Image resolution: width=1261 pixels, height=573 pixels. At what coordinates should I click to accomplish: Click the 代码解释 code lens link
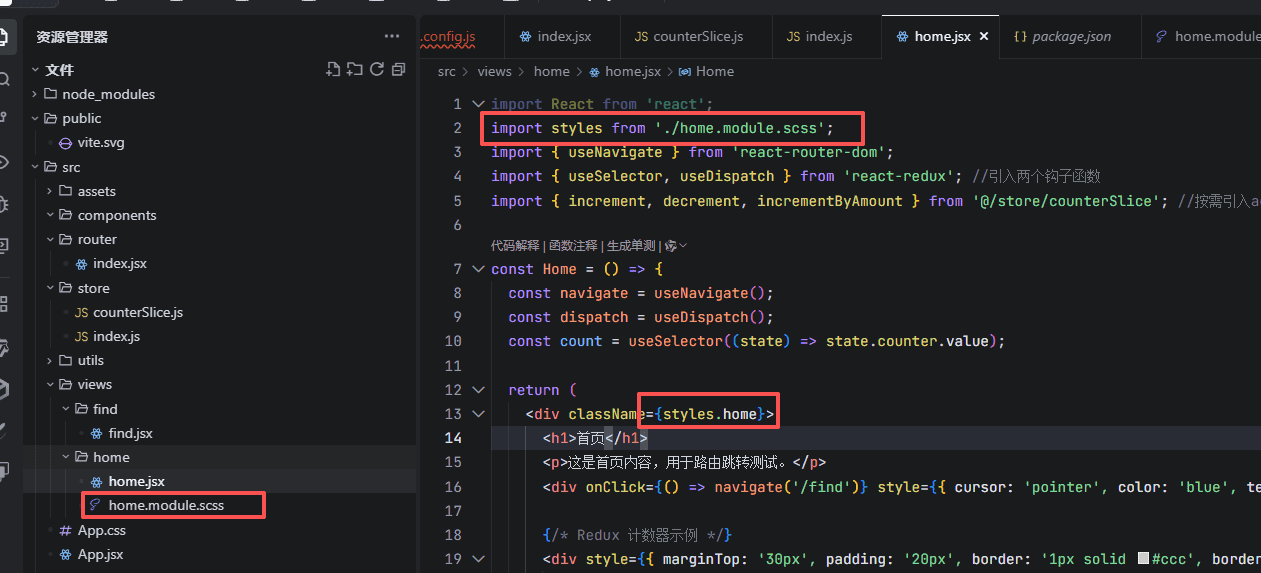click(516, 246)
